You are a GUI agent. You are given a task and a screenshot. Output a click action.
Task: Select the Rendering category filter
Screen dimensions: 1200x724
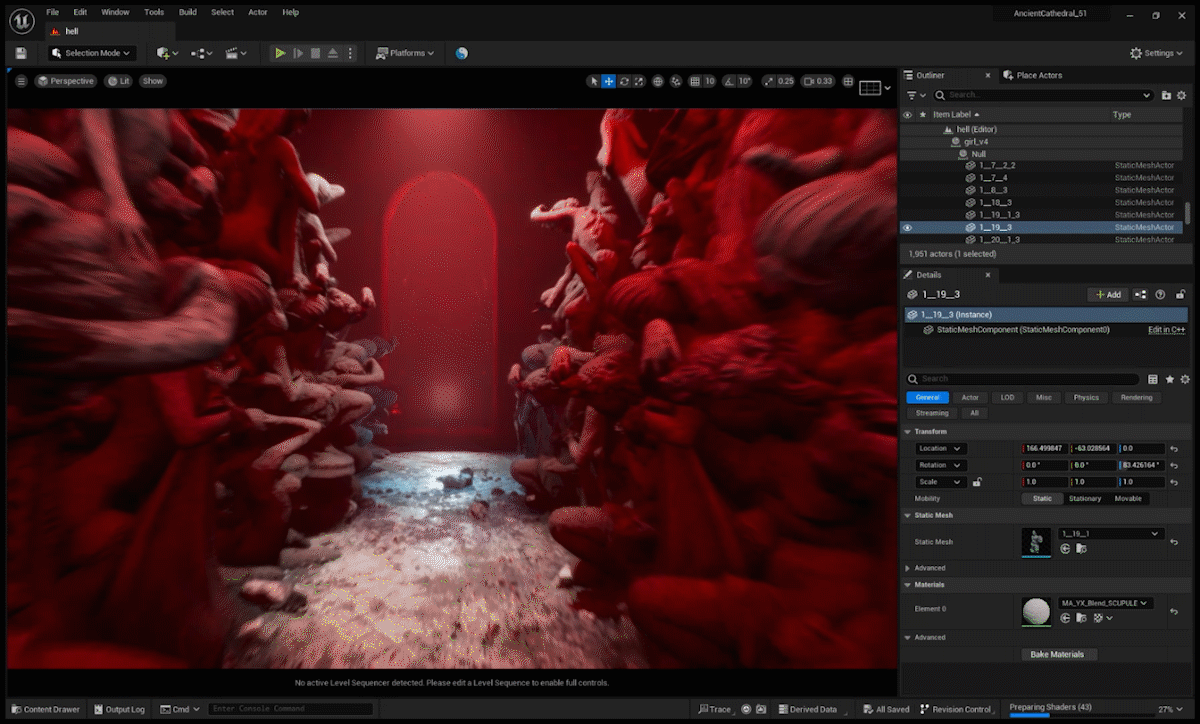pos(1136,397)
